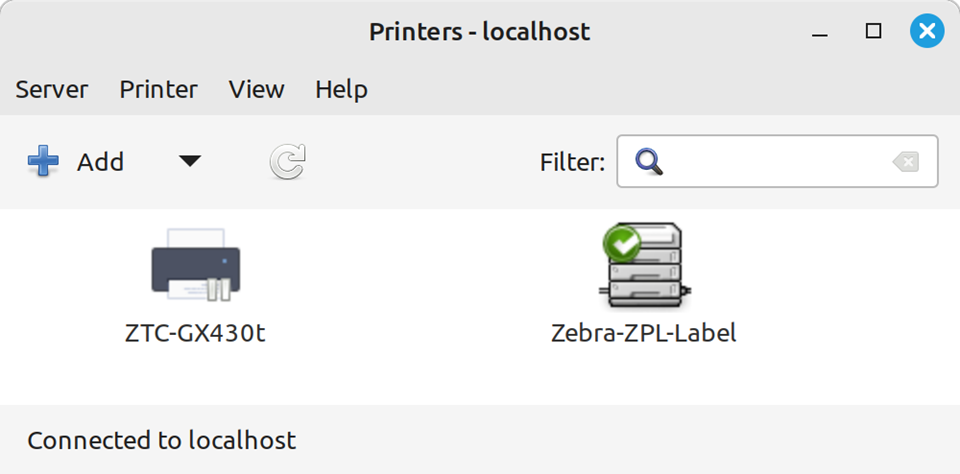Open the Server menu
960x474 pixels.
(52, 89)
